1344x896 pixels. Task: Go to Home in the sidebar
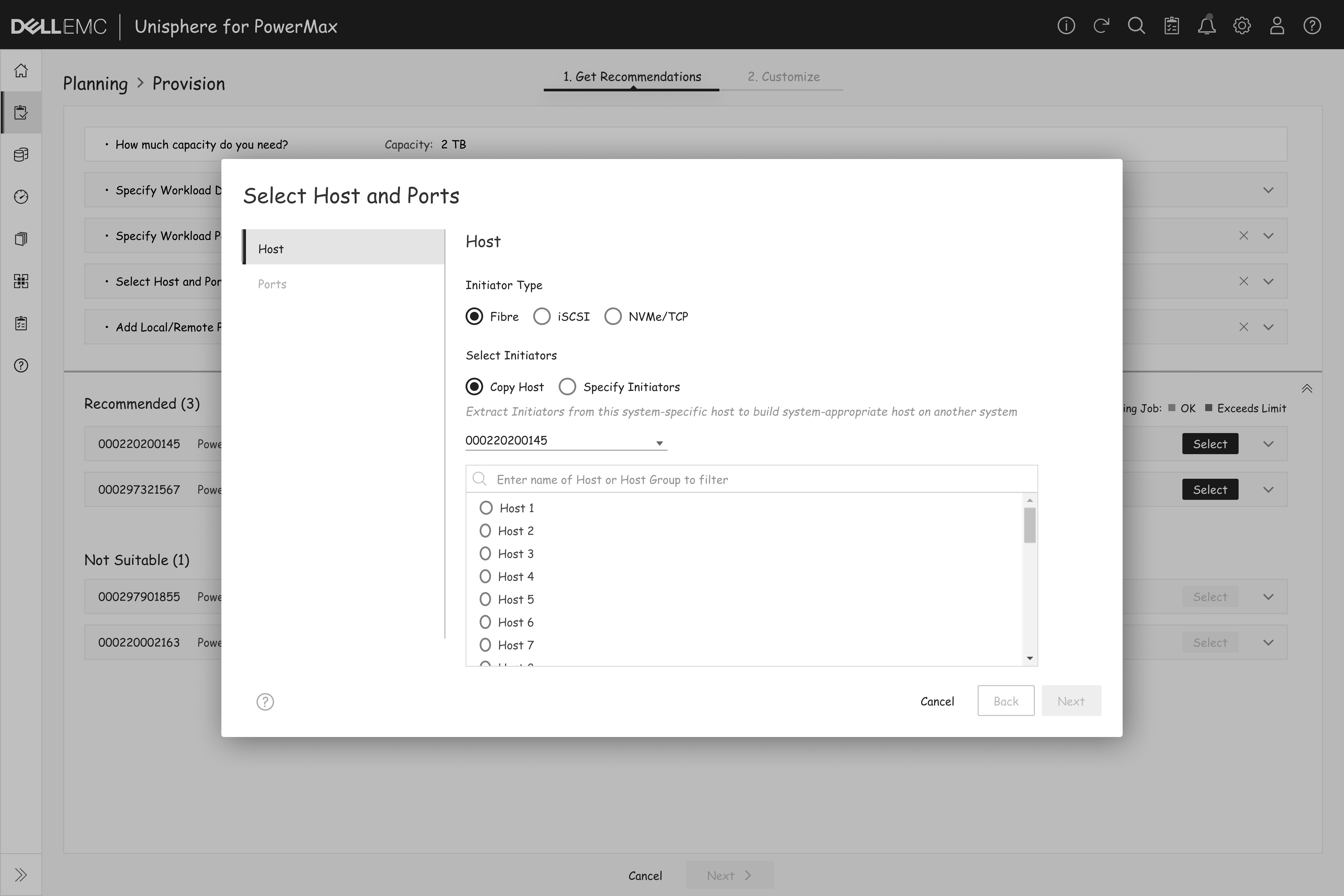pyautogui.click(x=21, y=70)
